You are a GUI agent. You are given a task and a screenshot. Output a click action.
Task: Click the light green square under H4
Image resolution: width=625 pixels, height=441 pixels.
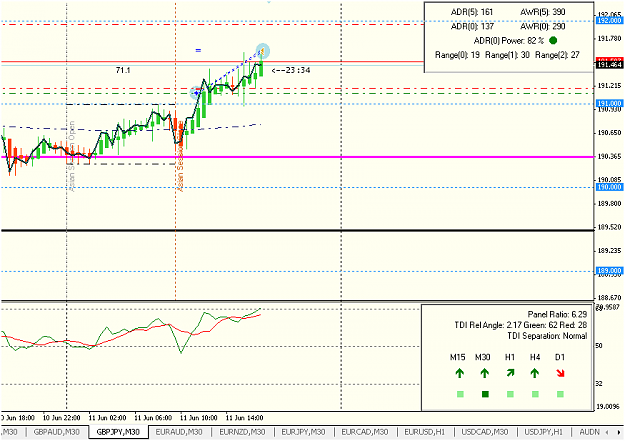[535, 394]
